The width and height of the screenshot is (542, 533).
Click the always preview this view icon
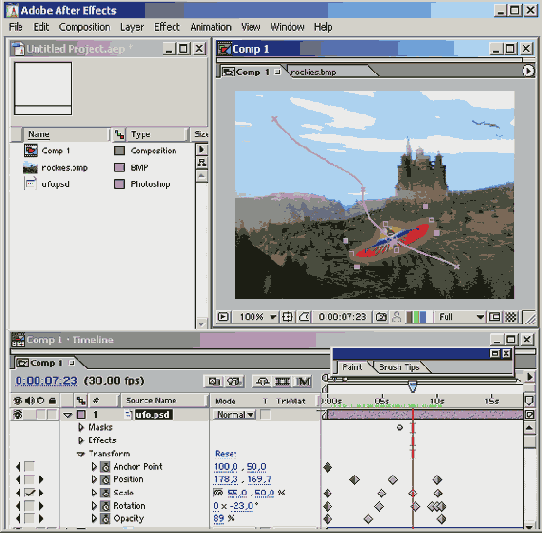(x=223, y=317)
